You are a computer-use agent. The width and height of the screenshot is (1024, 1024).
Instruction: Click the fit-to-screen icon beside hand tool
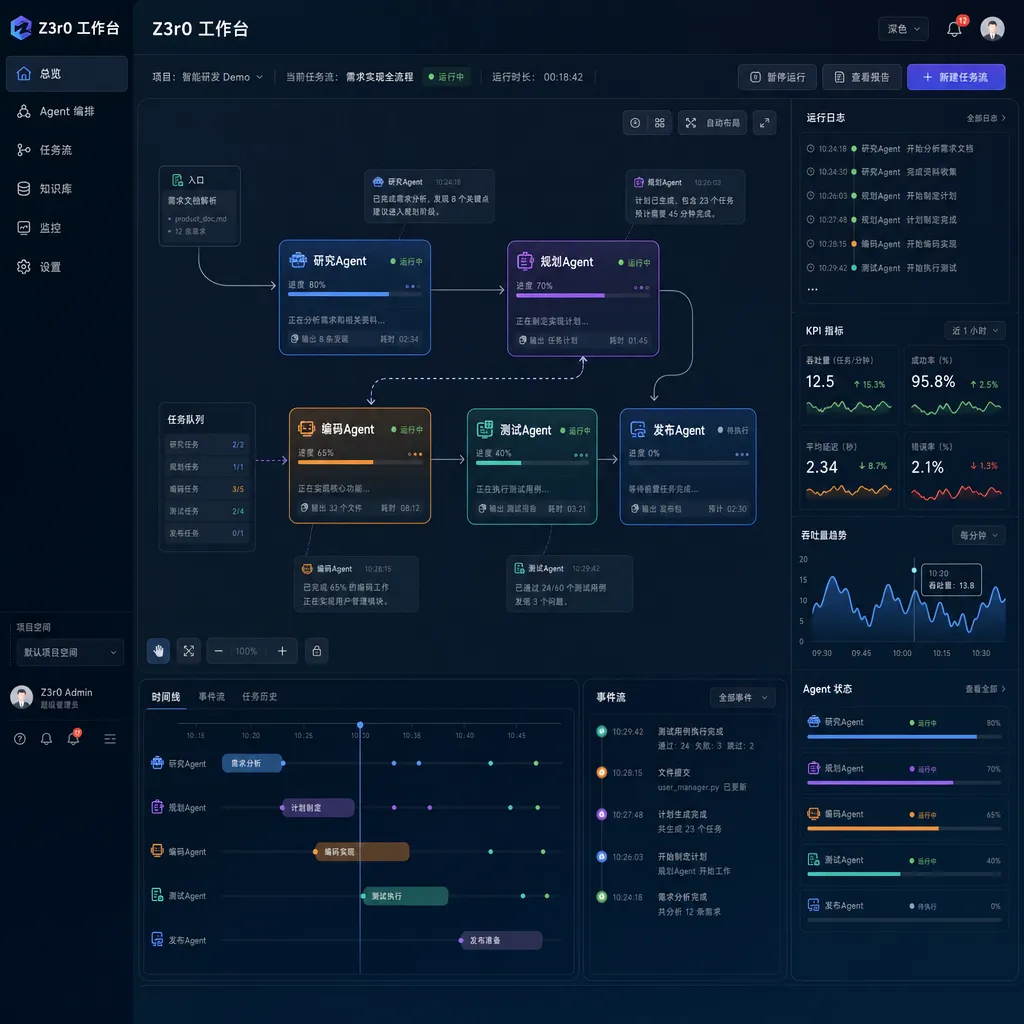click(189, 651)
